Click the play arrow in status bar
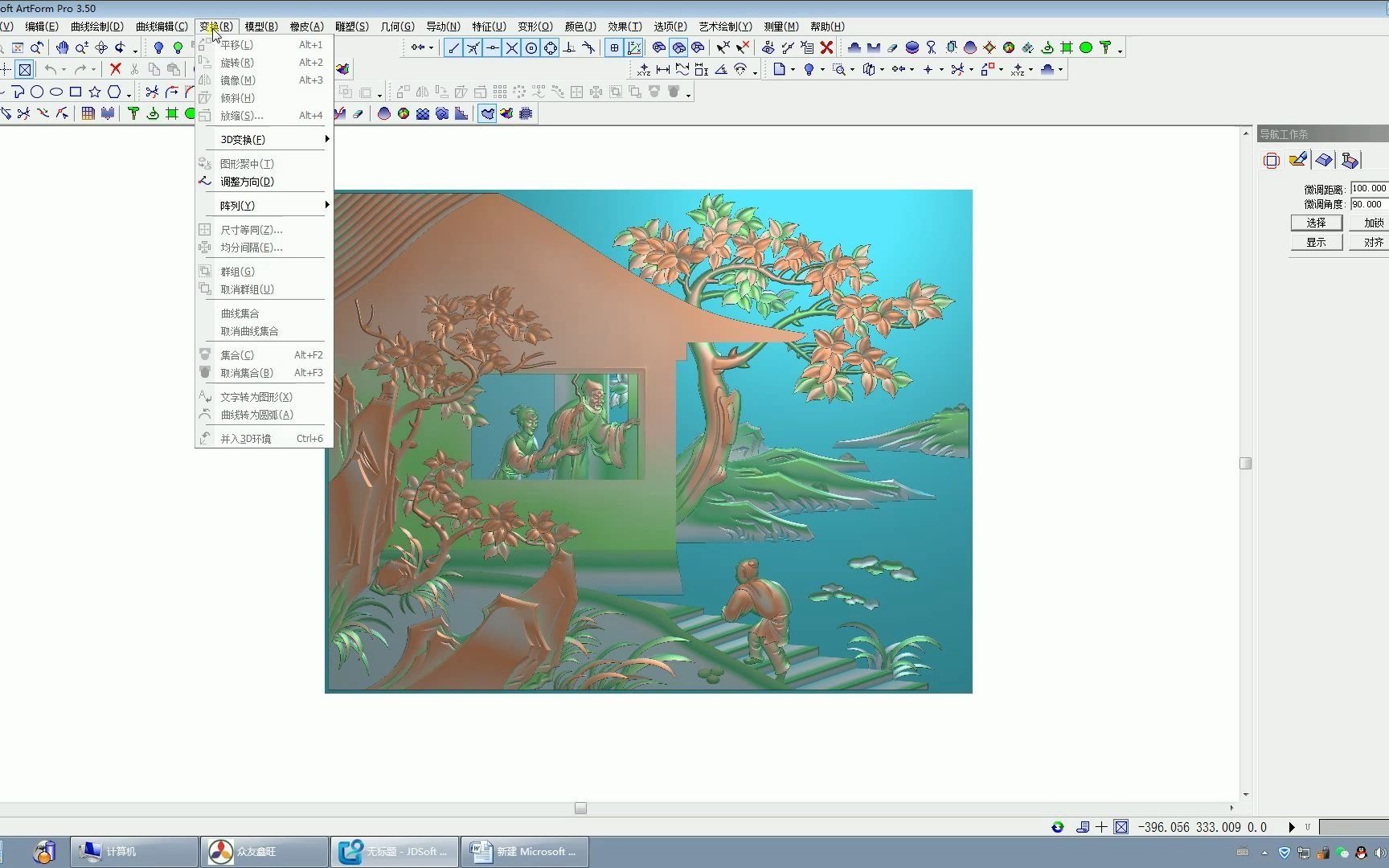This screenshot has height=868, width=1389. click(1292, 827)
